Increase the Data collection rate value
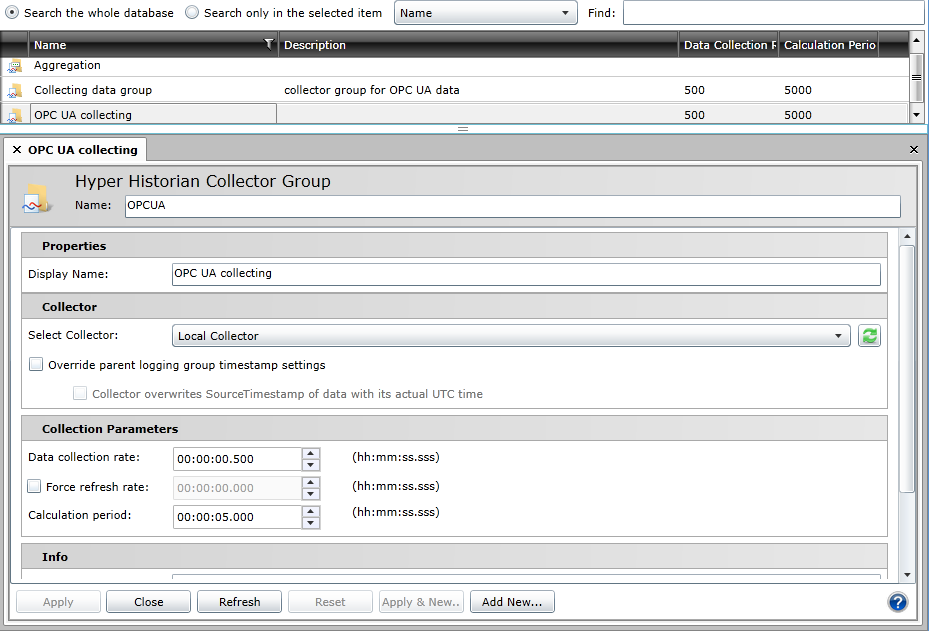Image resolution: width=929 pixels, height=631 pixels. [x=311, y=453]
